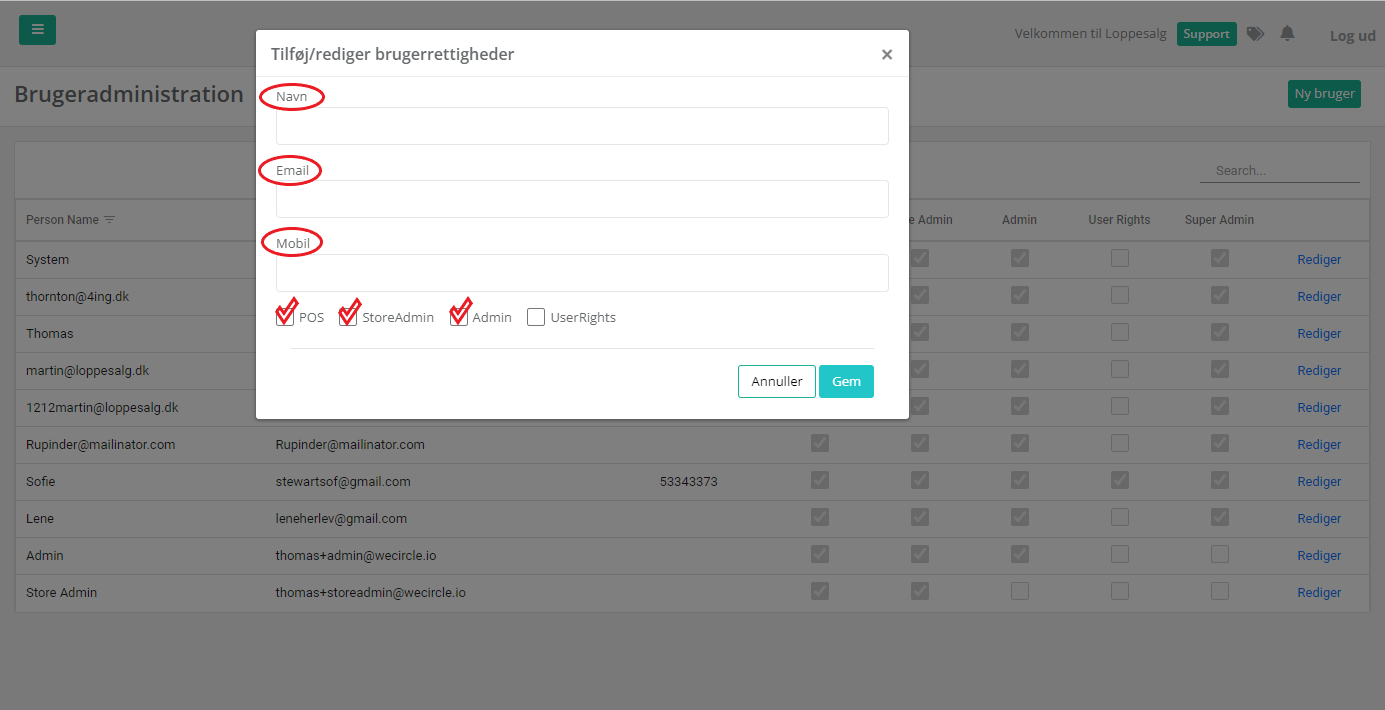Toggle Super Admin checkbox for Admin row
The image size is (1385, 710).
(1219, 554)
